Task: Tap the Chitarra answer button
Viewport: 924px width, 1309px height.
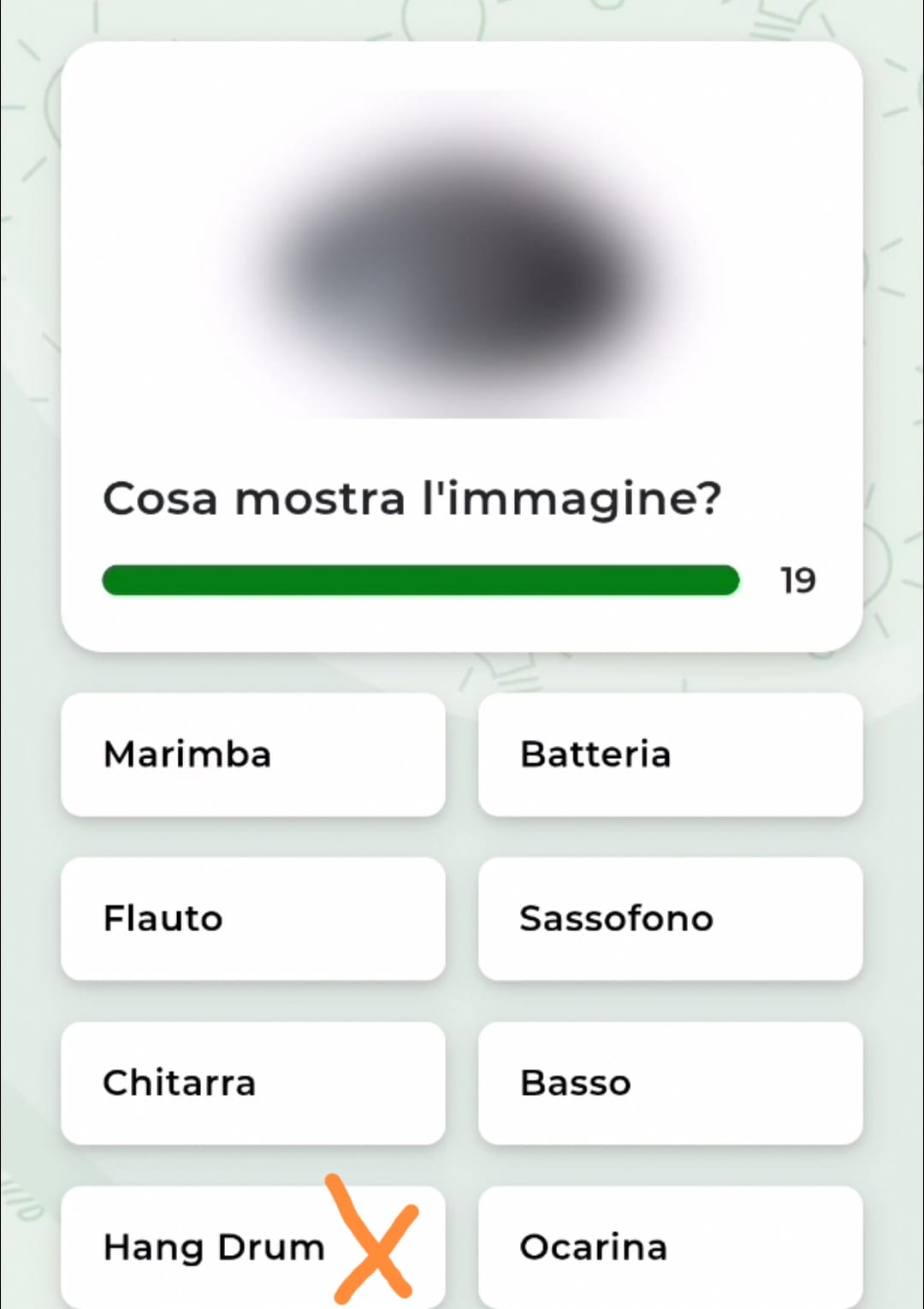Action: click(x=253, y=1083)
